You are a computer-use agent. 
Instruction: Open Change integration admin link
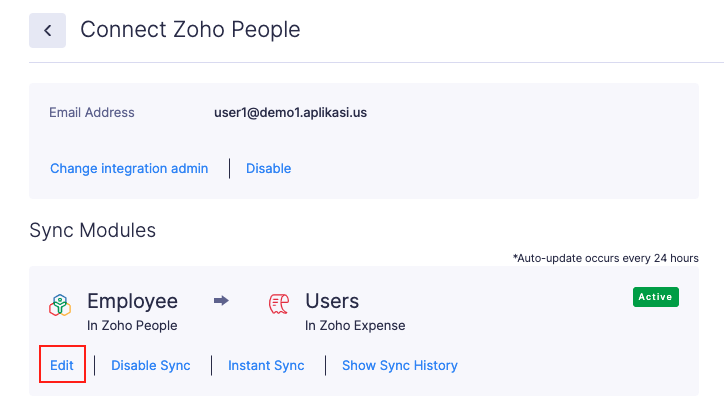click(129, 169)
